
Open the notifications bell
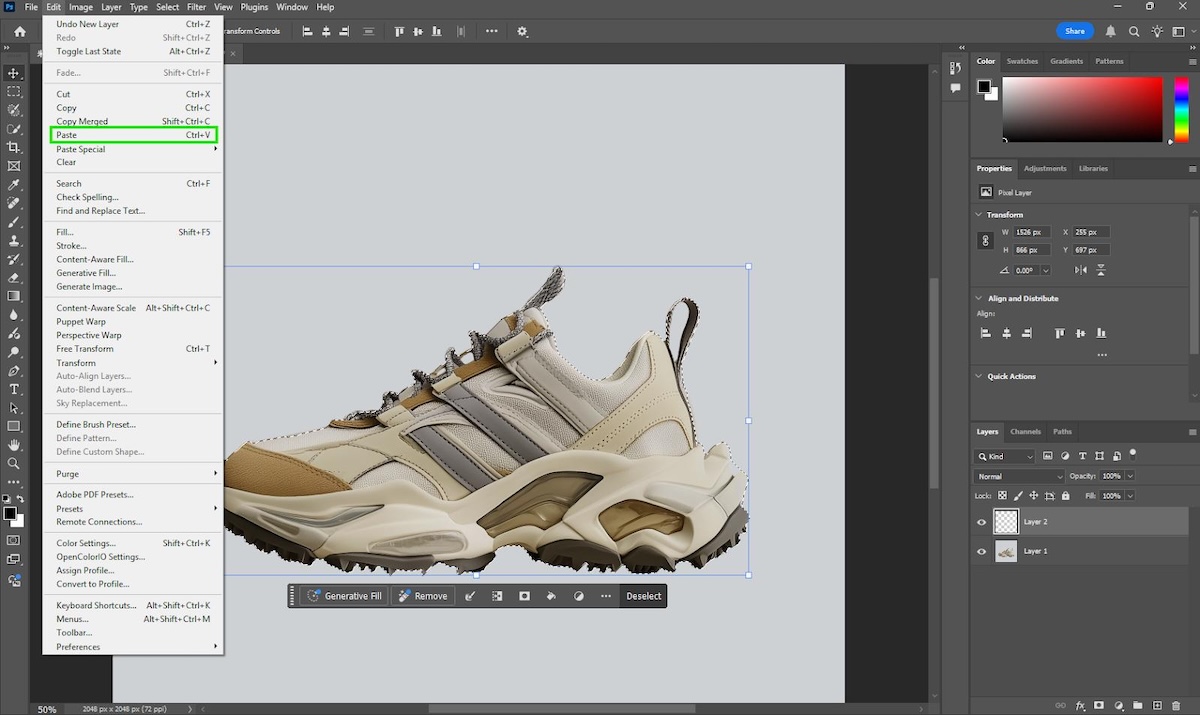coord(1111,32)
